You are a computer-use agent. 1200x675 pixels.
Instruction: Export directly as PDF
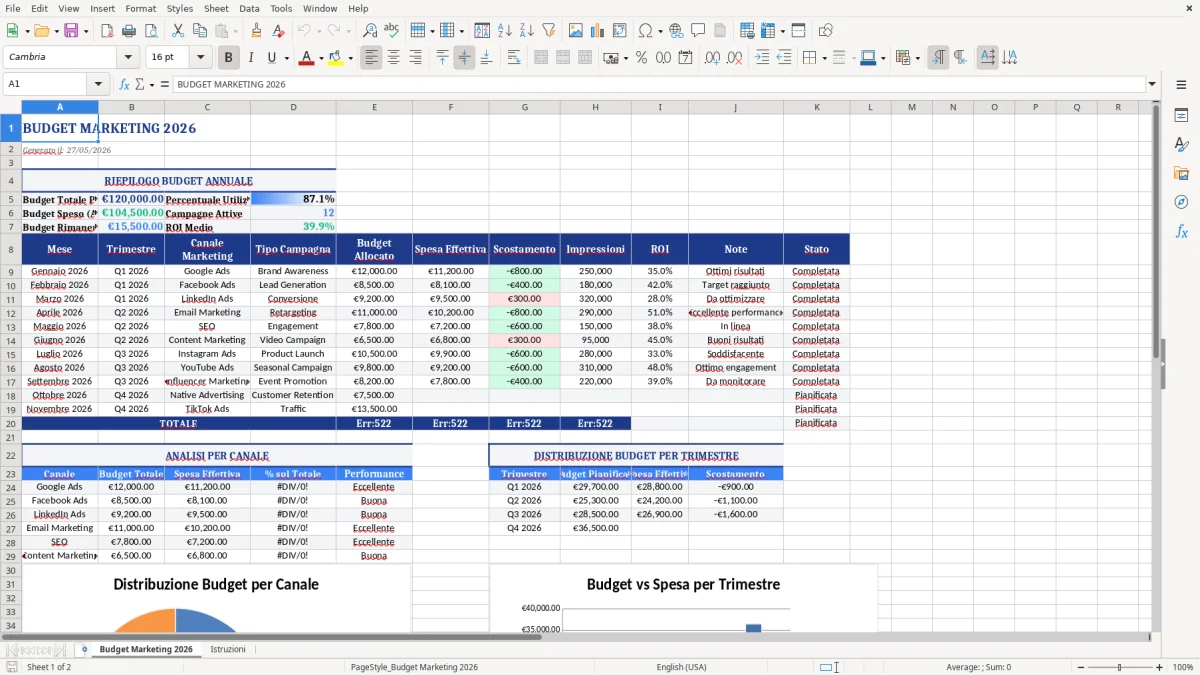pos(107,31)
